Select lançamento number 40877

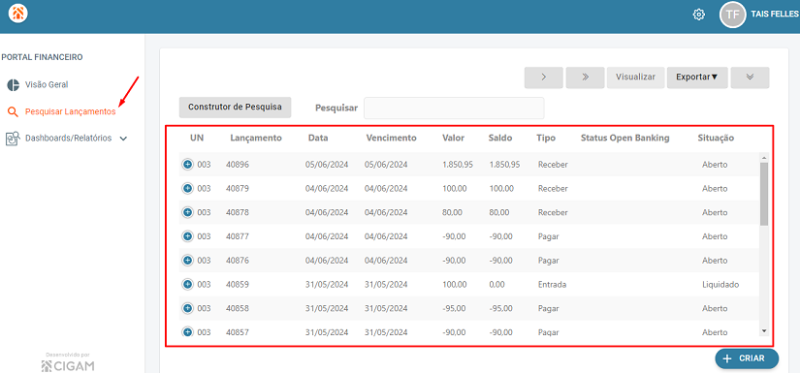pyautogui.click(x=238, y=237)
